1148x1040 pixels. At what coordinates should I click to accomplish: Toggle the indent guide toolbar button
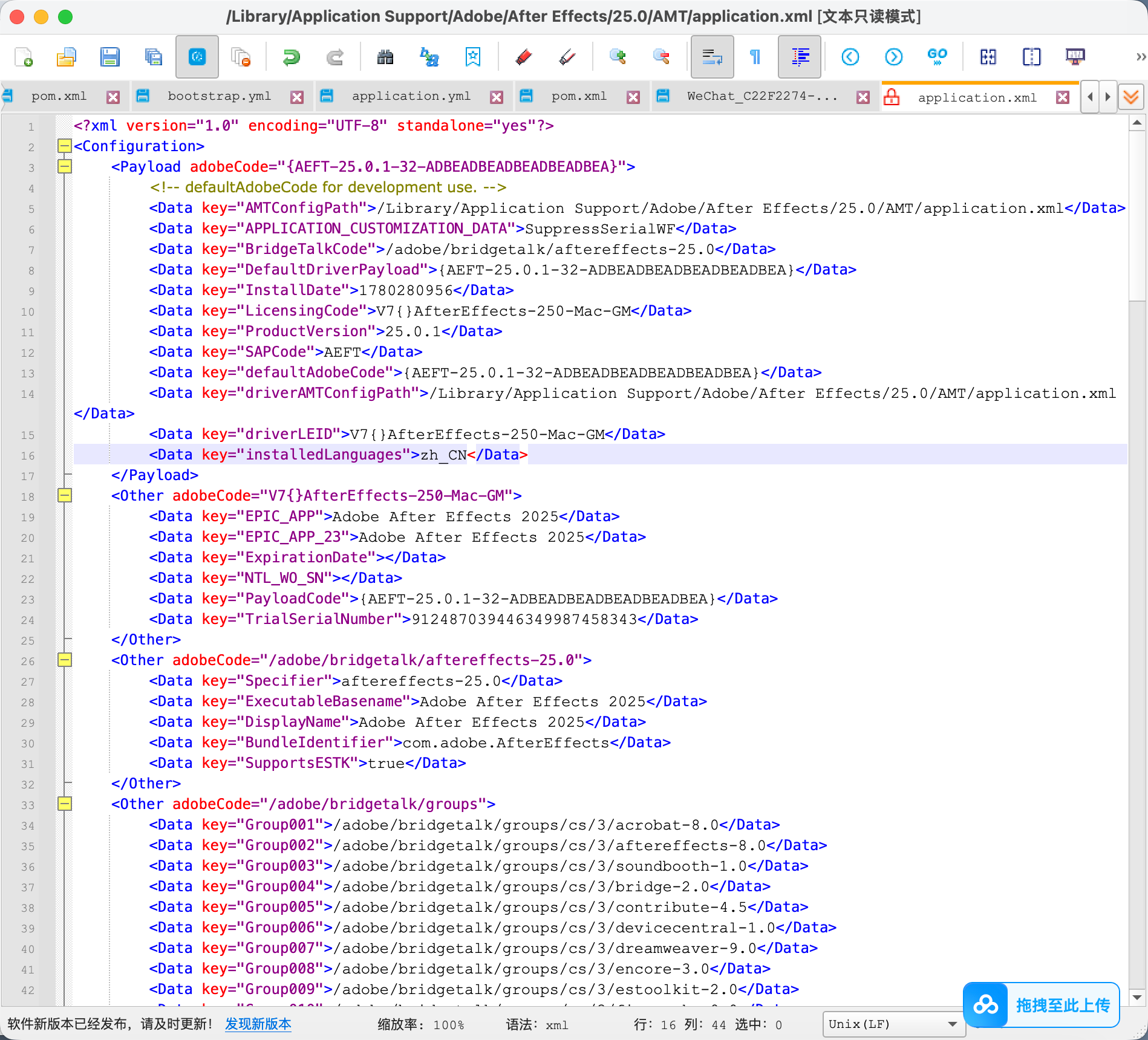click(800, 57)
